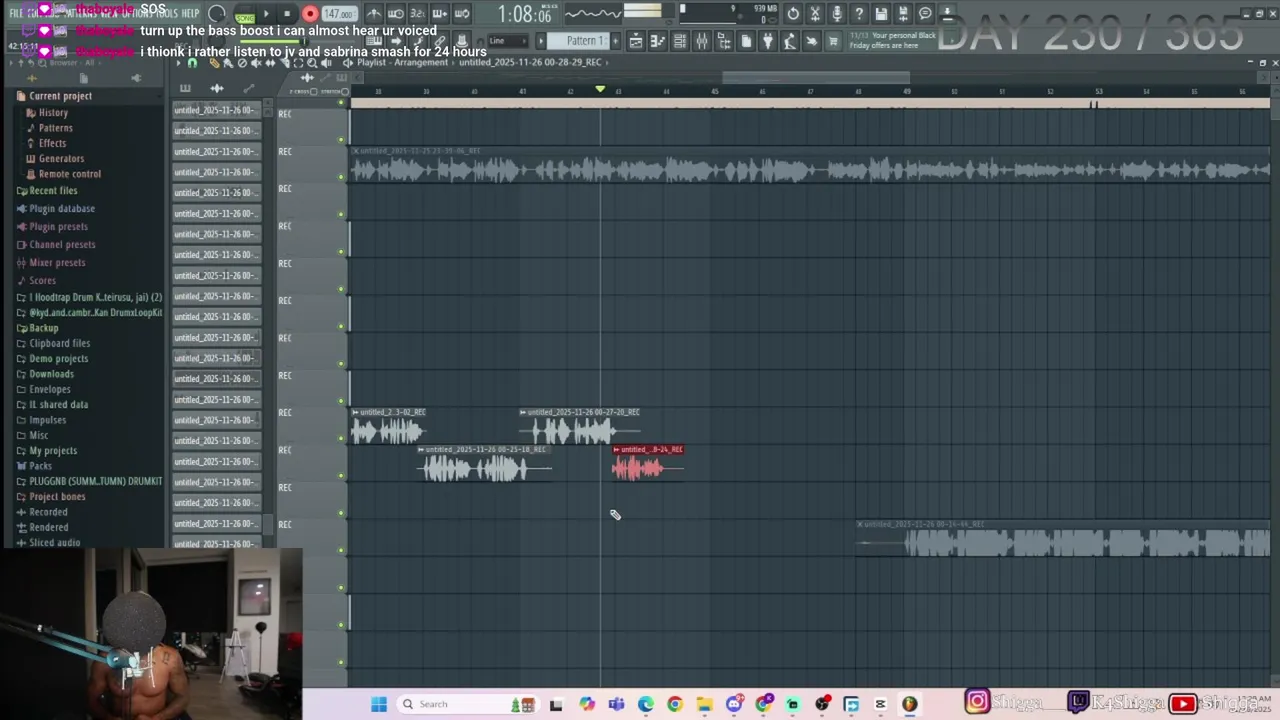Viewport: 1280px width, 720px height.
Task: Open the FILE menu
Action: click(16, 13)
